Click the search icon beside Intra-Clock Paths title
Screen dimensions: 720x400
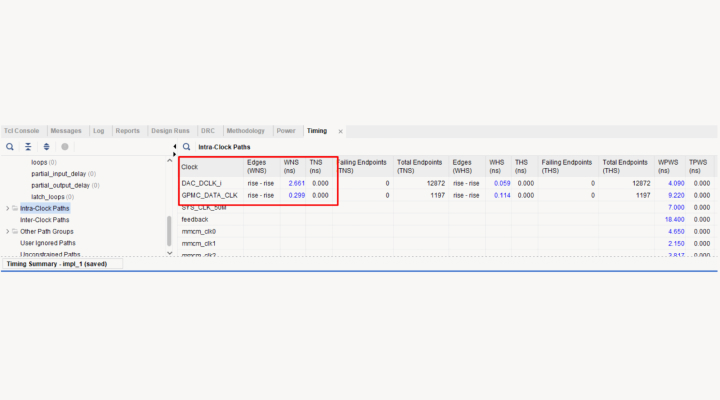[186, 147]
